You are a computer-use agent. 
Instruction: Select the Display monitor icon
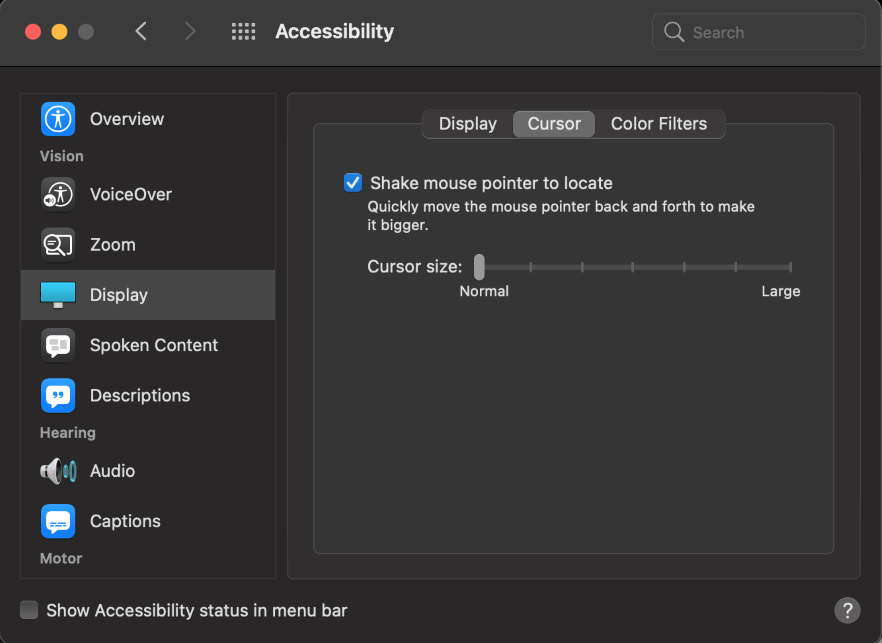[x=58, y=295]
